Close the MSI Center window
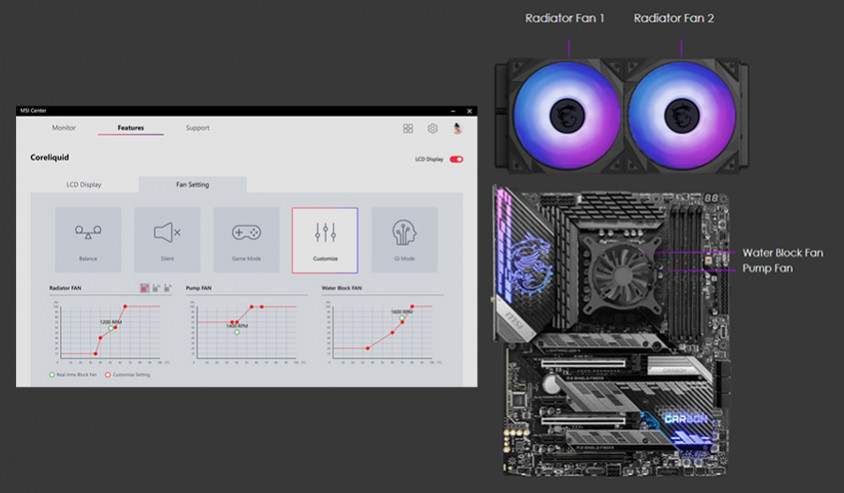The width and height of the screenshot is (844, 493). click(469, 111)
